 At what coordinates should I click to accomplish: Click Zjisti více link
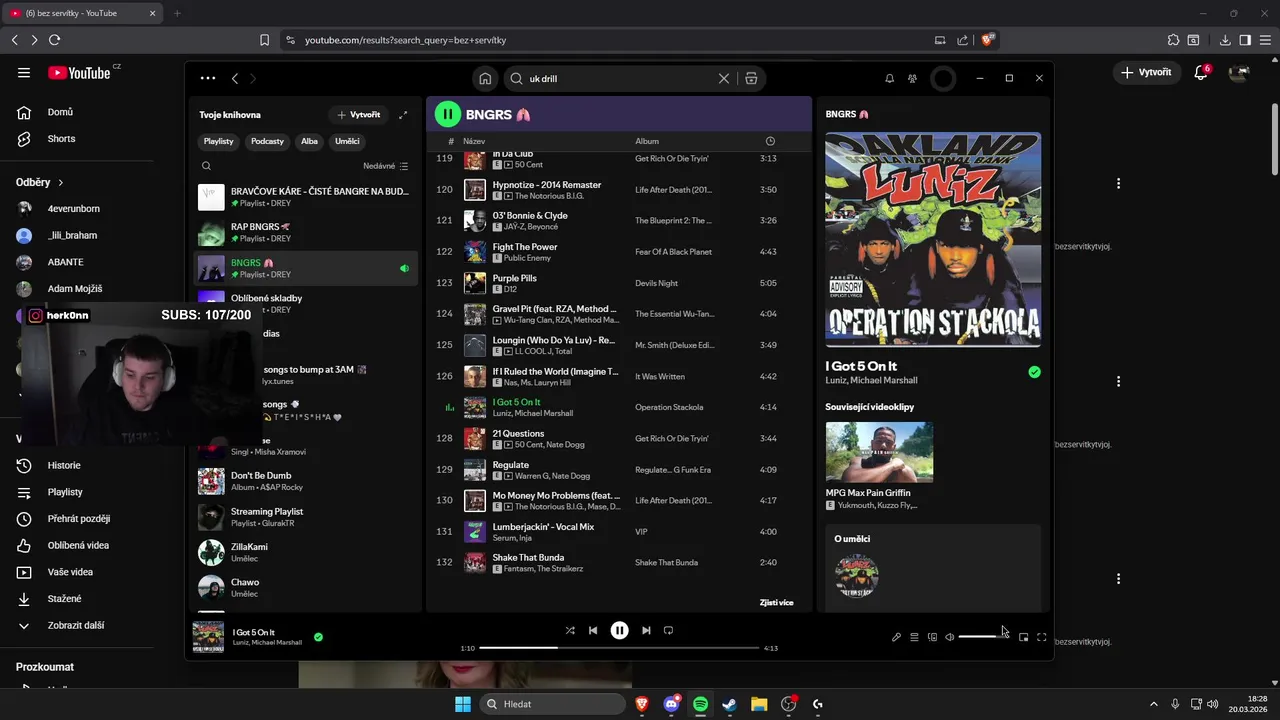(x=776, y=603)
